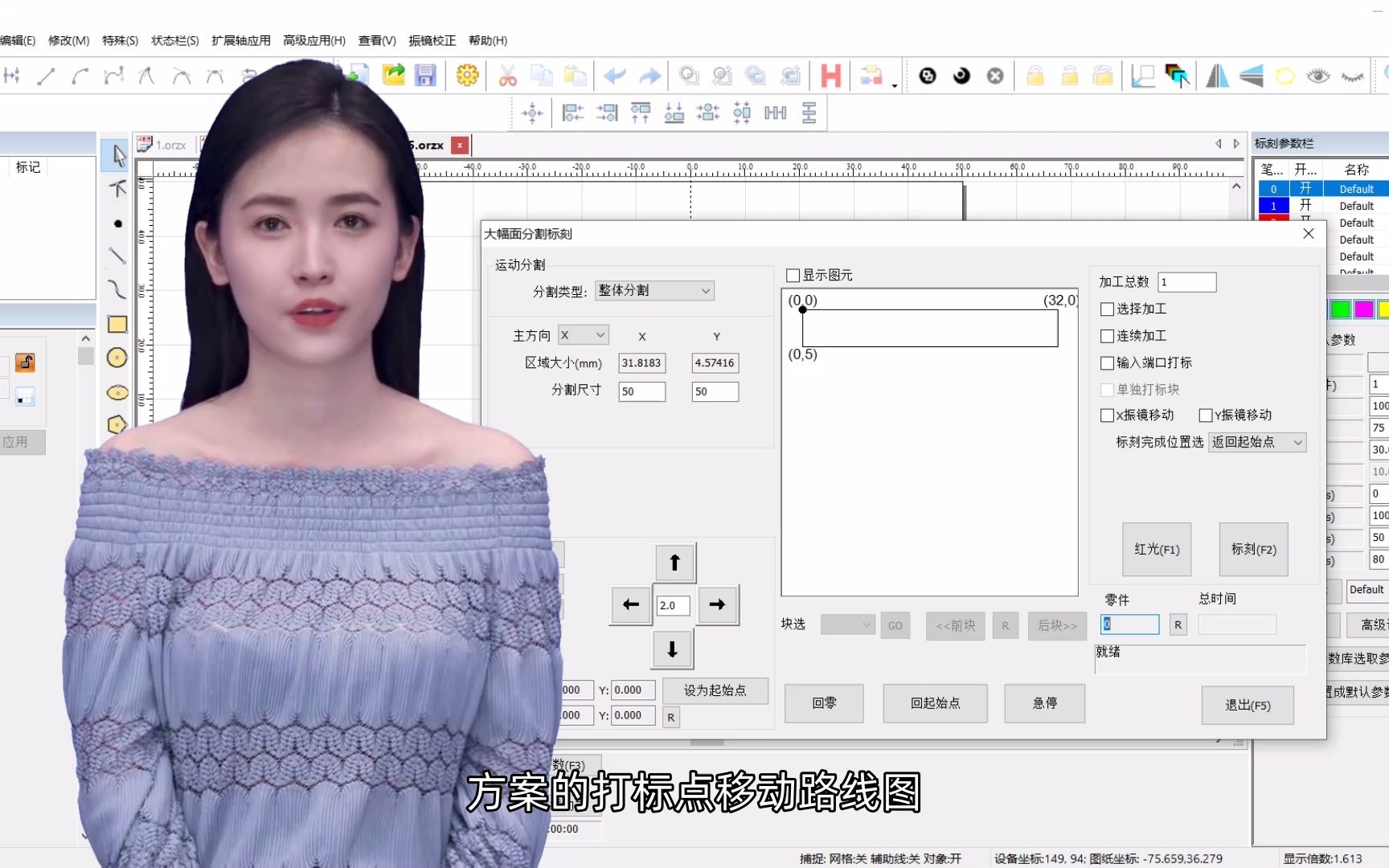1389x868 pixels.
Task: Open the 分割类型 dropdown
Action: coord(703,291)
